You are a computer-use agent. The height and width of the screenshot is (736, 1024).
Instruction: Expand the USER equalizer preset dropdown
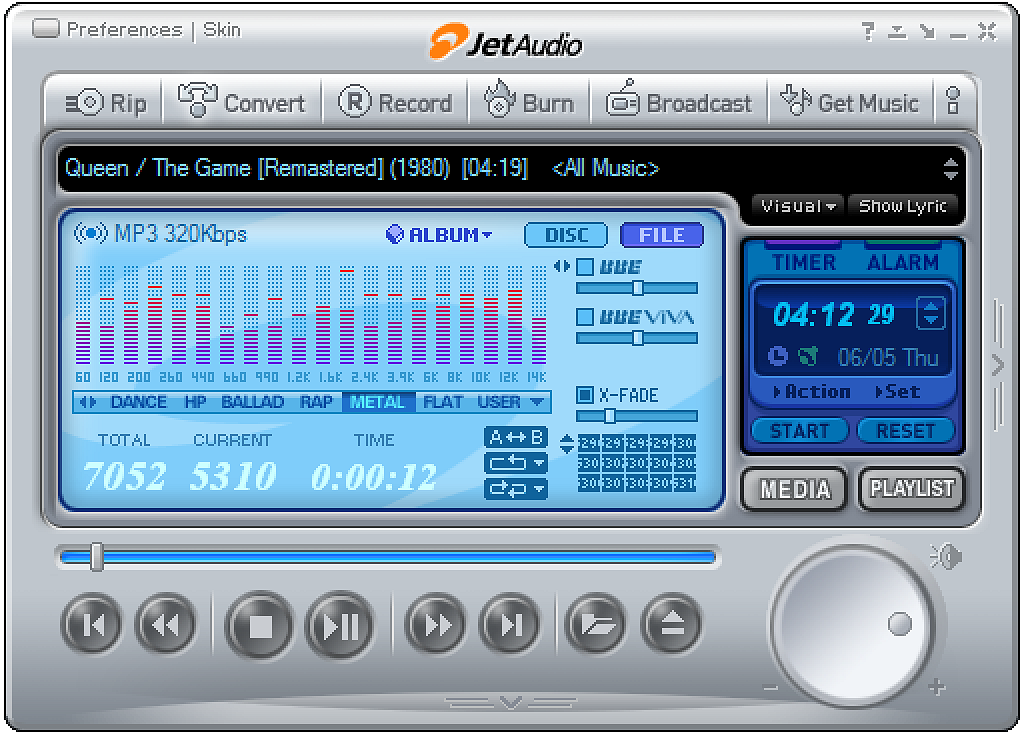(538, 402)
